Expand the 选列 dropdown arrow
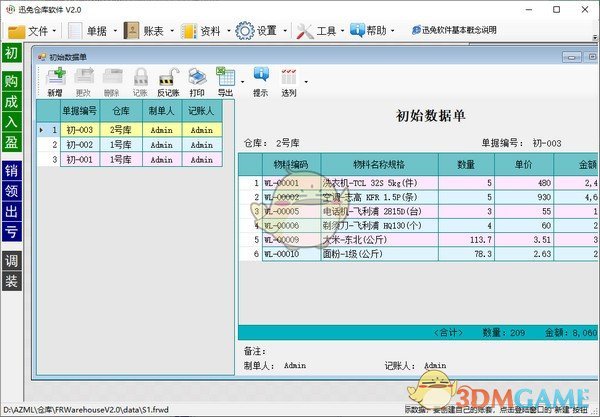Image resolution: width=600 pixels, height=417 pixels. (x=306, y=81)
